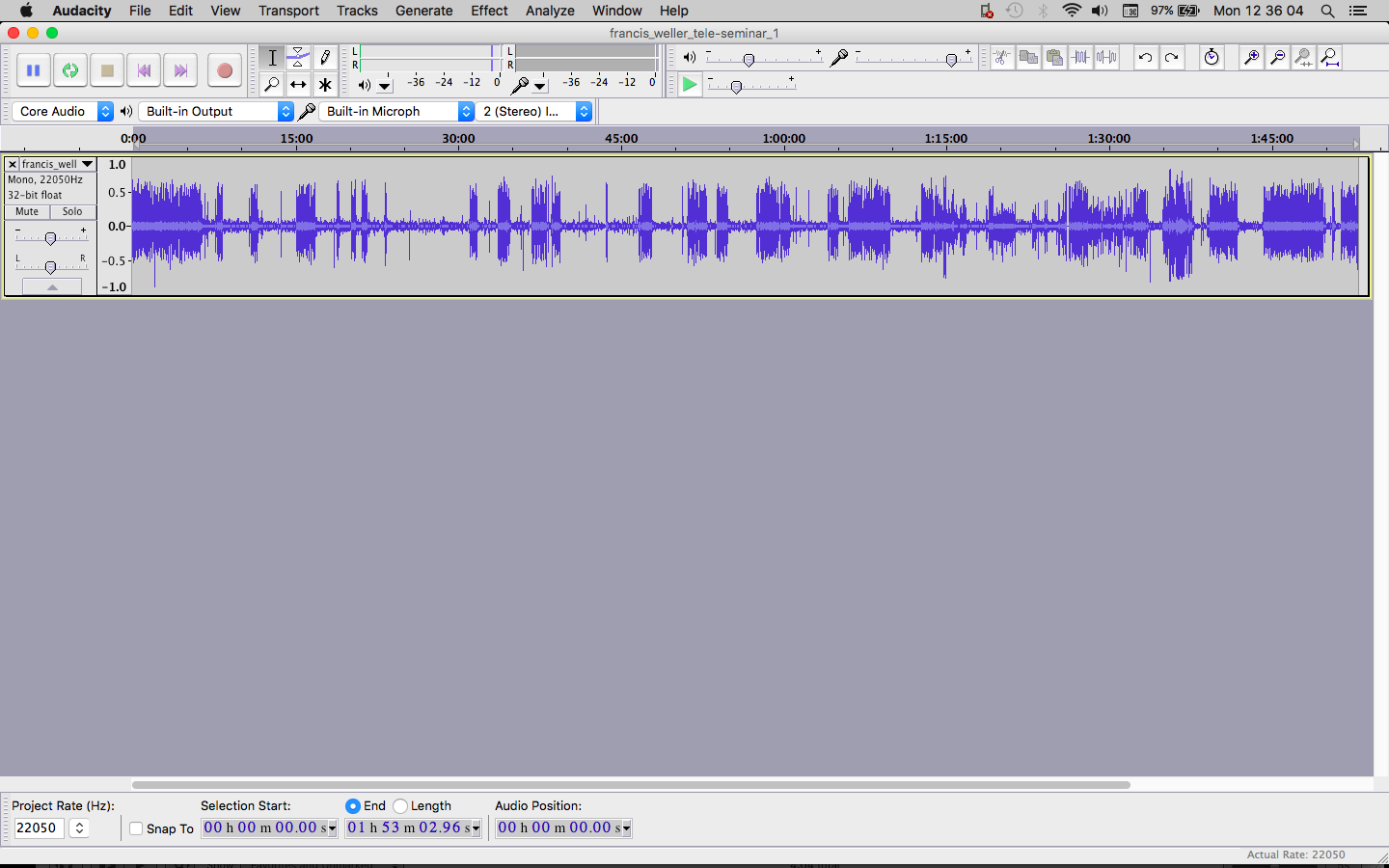1389x868 pixels.
Task: Select the Multi-Tool mode asterisk
Action: 325,85
